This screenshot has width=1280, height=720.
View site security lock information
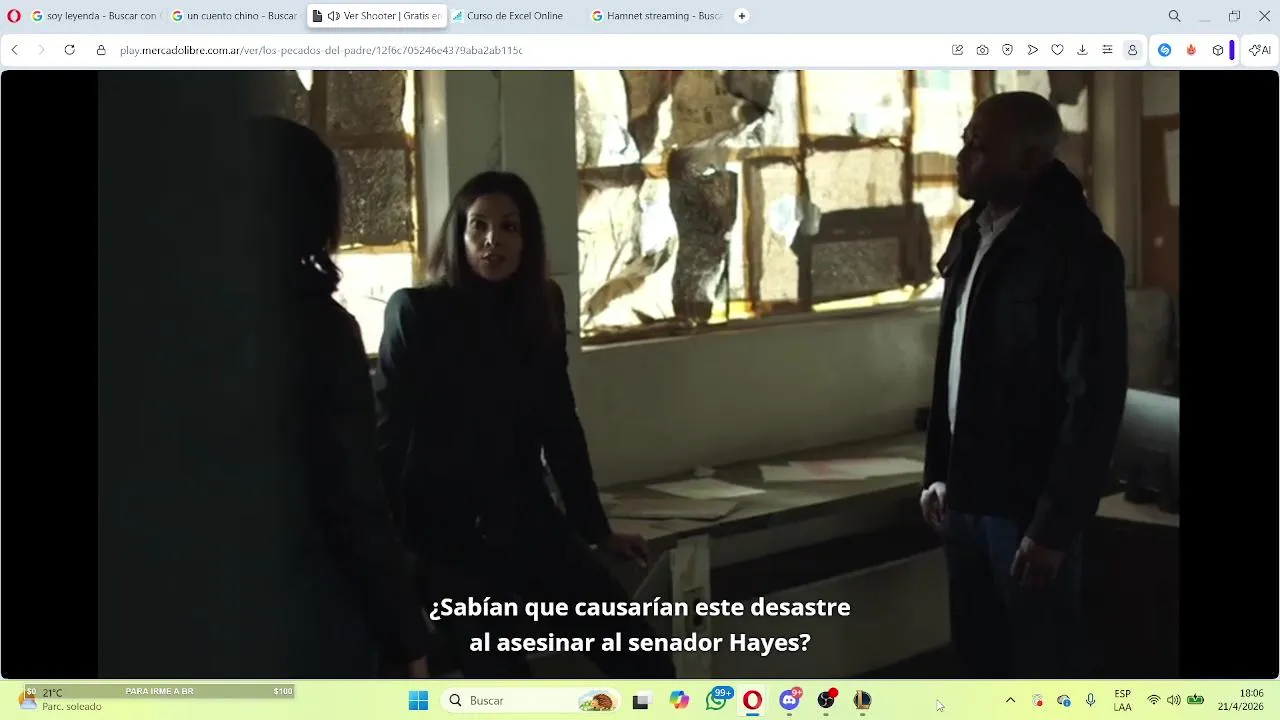pyautogui.click(x=101, y=50)
